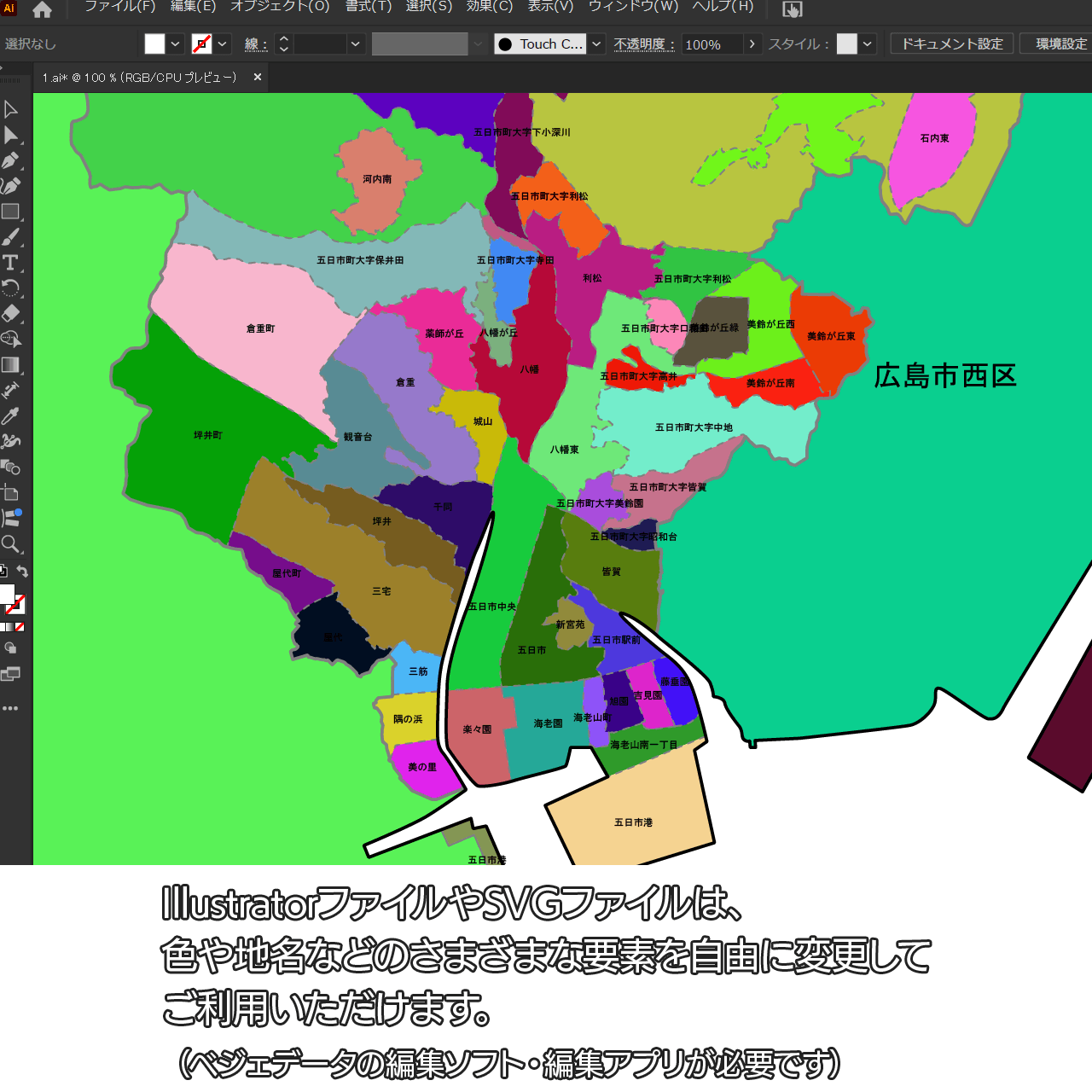Choose the Eraser tool
This screenshot has height=1092, width=1092.
click(x=10, y=313)
